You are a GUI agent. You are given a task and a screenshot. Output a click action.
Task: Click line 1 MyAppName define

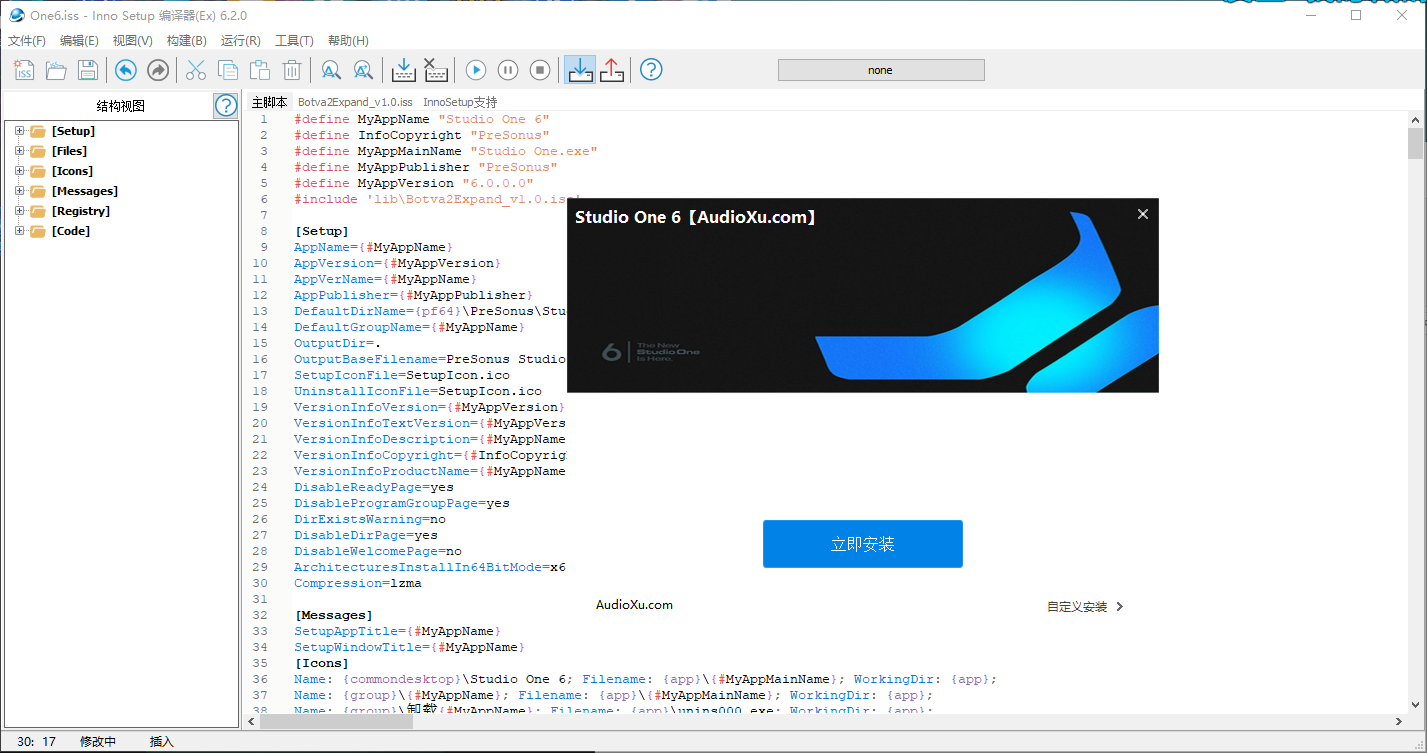coord(422,119)
